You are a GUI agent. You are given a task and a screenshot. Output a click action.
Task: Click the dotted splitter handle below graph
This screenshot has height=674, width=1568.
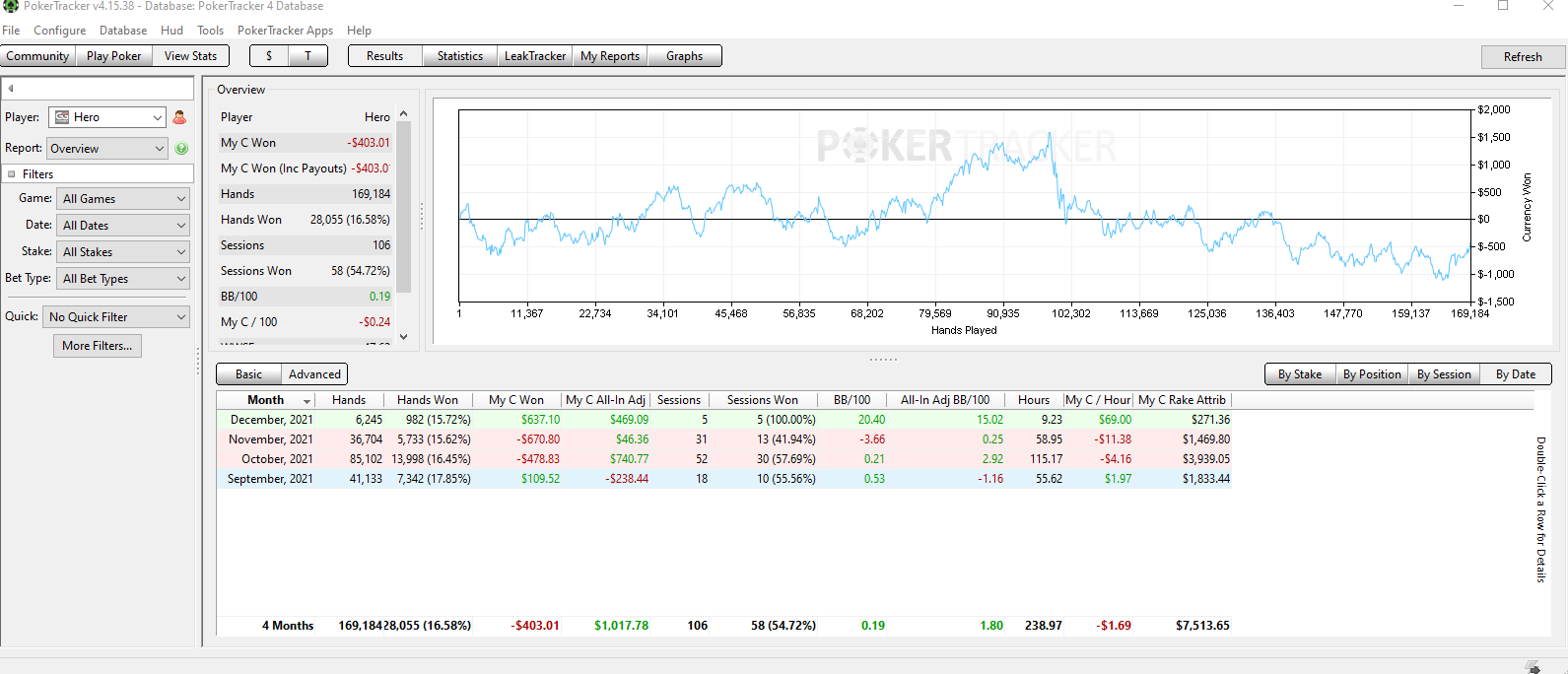tap(883, 359)
